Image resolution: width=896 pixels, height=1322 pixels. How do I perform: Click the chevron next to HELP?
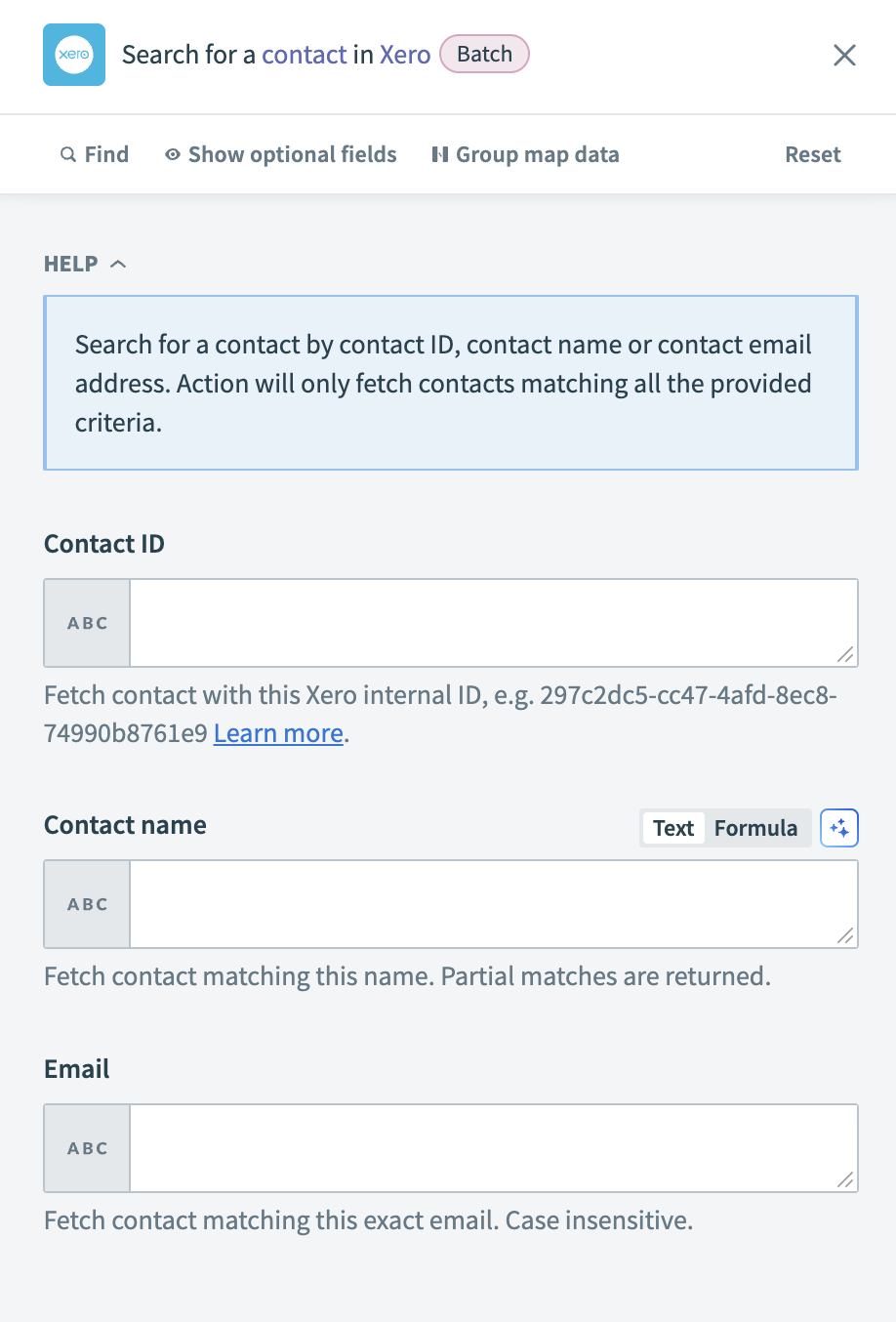pos(118,263)
